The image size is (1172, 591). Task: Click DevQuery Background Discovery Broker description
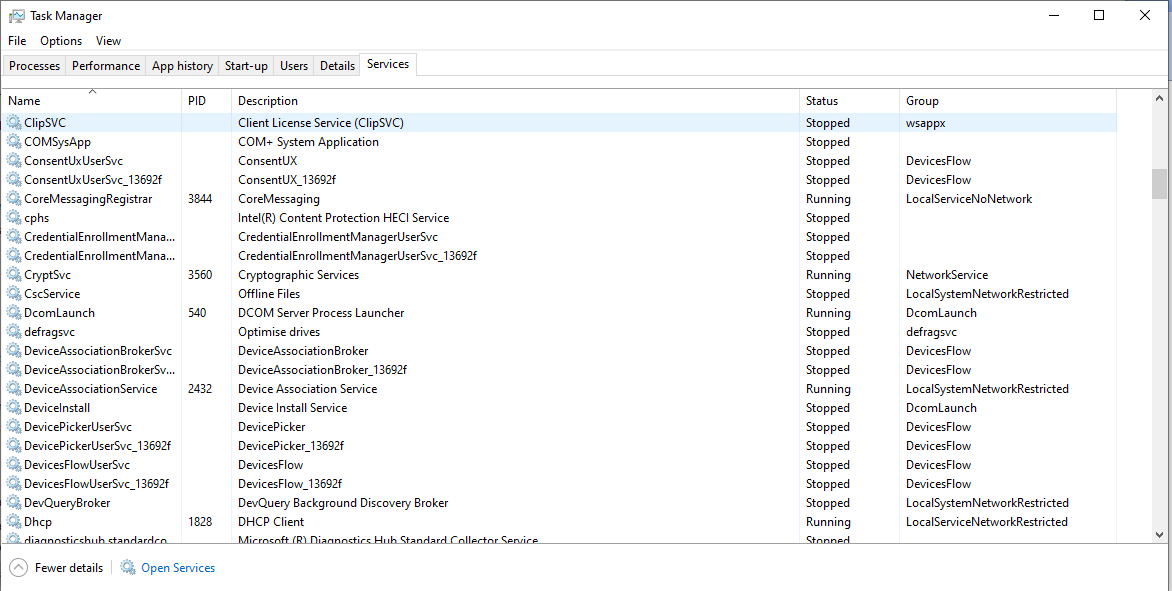pos(343,503)
